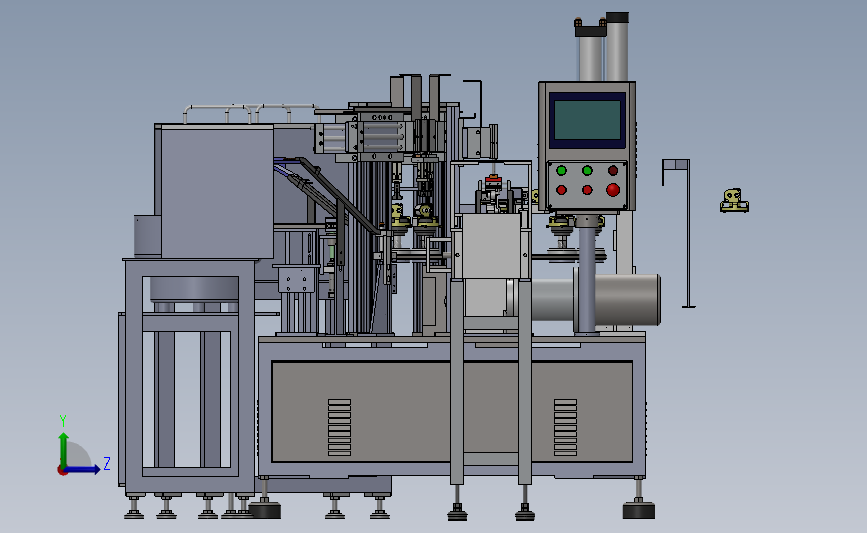Click the top-left green control panel button
Viewport: 867px width, 533px height.
(561, 170)
